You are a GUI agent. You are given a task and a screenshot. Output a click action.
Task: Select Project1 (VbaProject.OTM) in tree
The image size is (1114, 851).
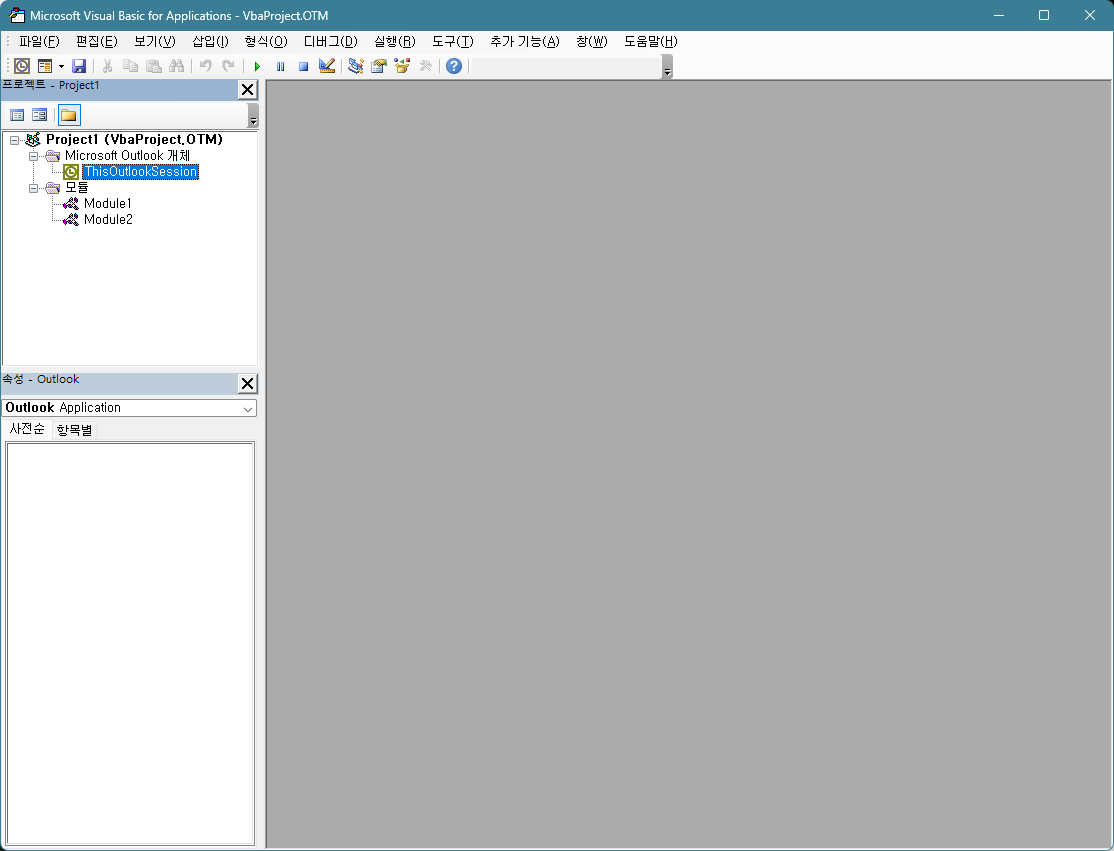pos(134,139)
